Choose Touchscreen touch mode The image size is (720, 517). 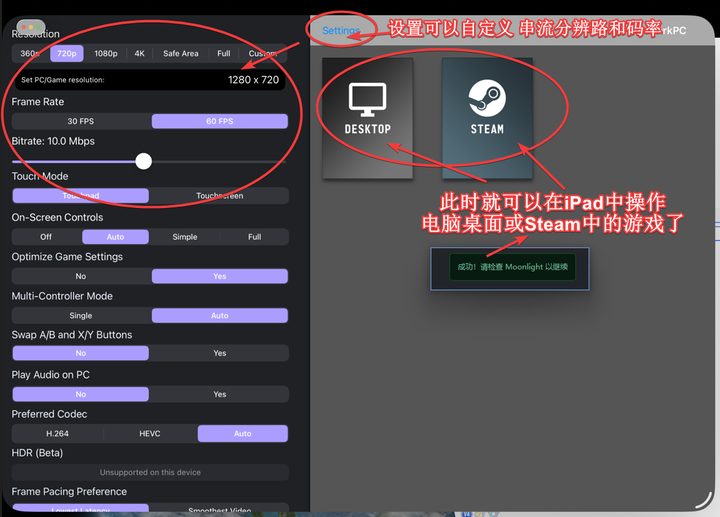219,196
